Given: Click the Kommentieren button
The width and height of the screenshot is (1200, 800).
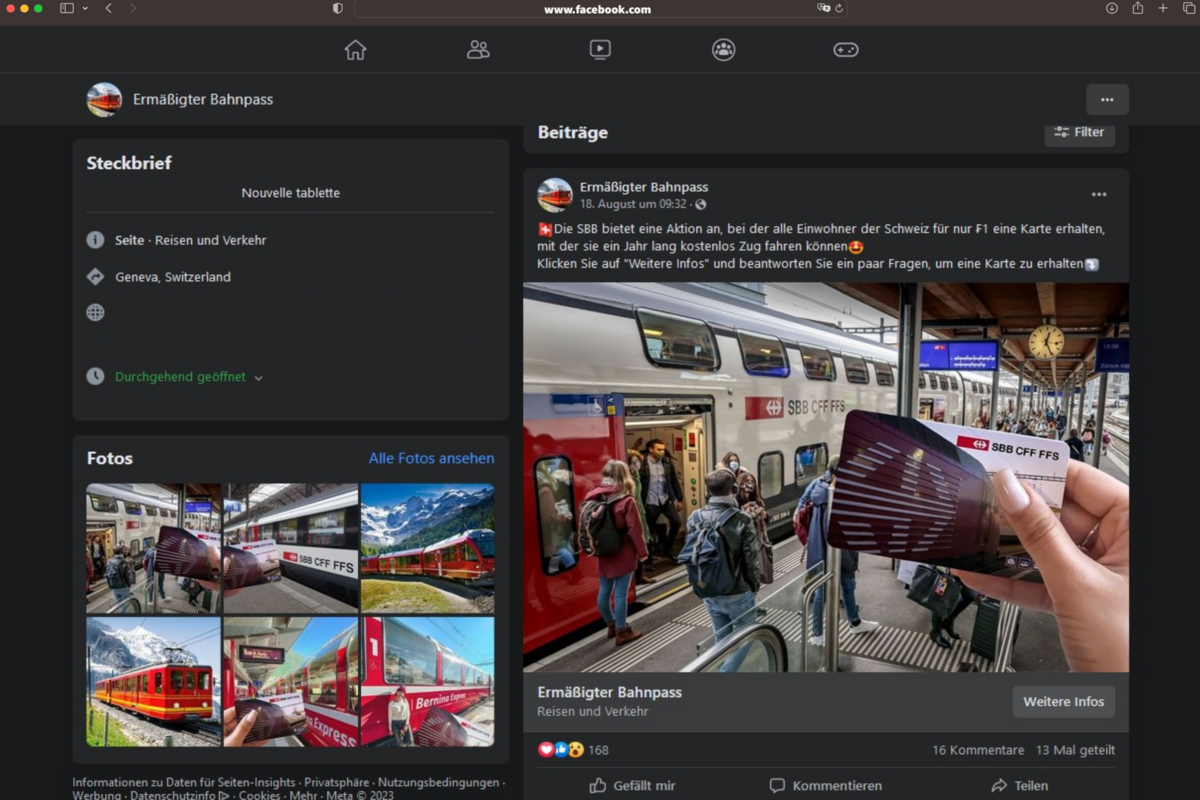Looking at the screenshot, I should pyautogui.click(x=825, y=786).
